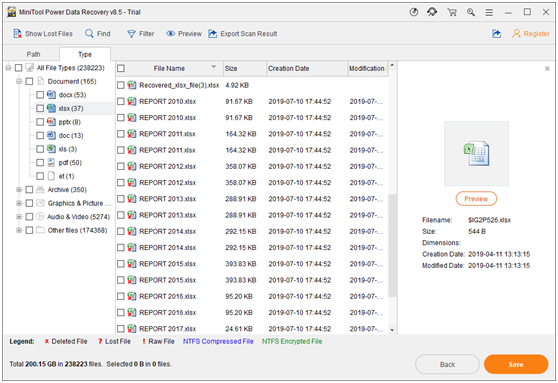Open the Filter funnel tool

tap(131, 34)
